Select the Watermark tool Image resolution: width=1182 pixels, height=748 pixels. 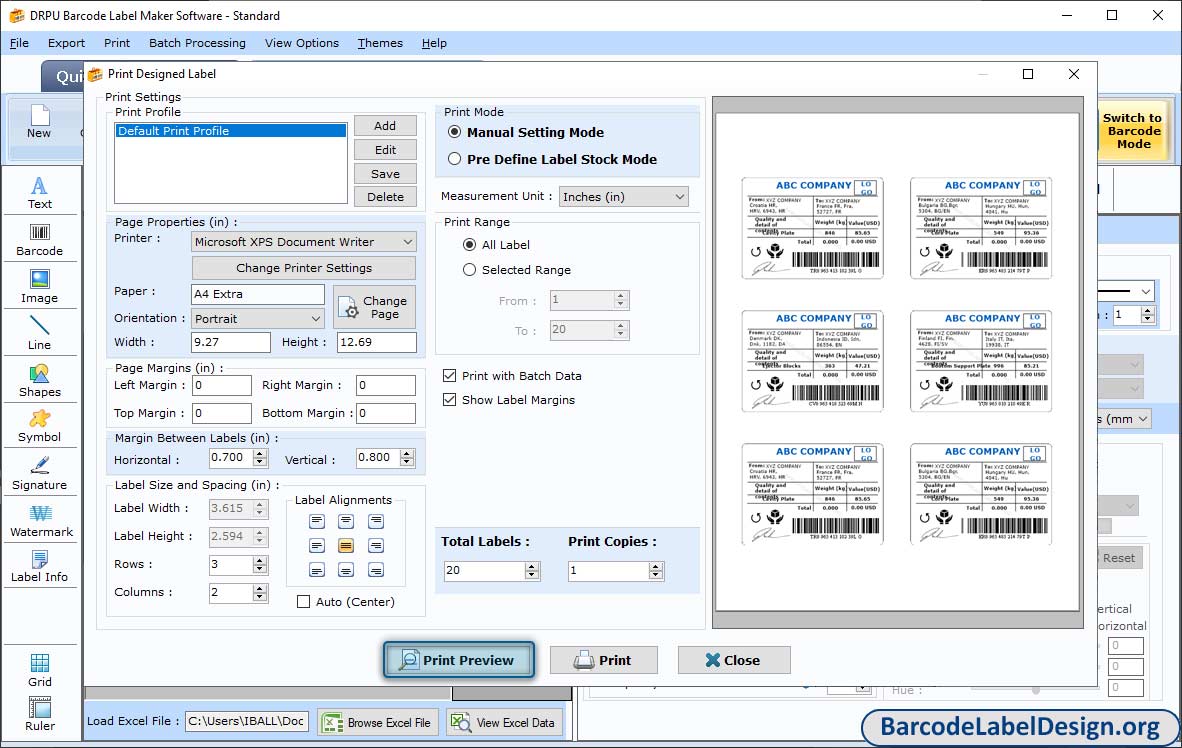(41, 520)
